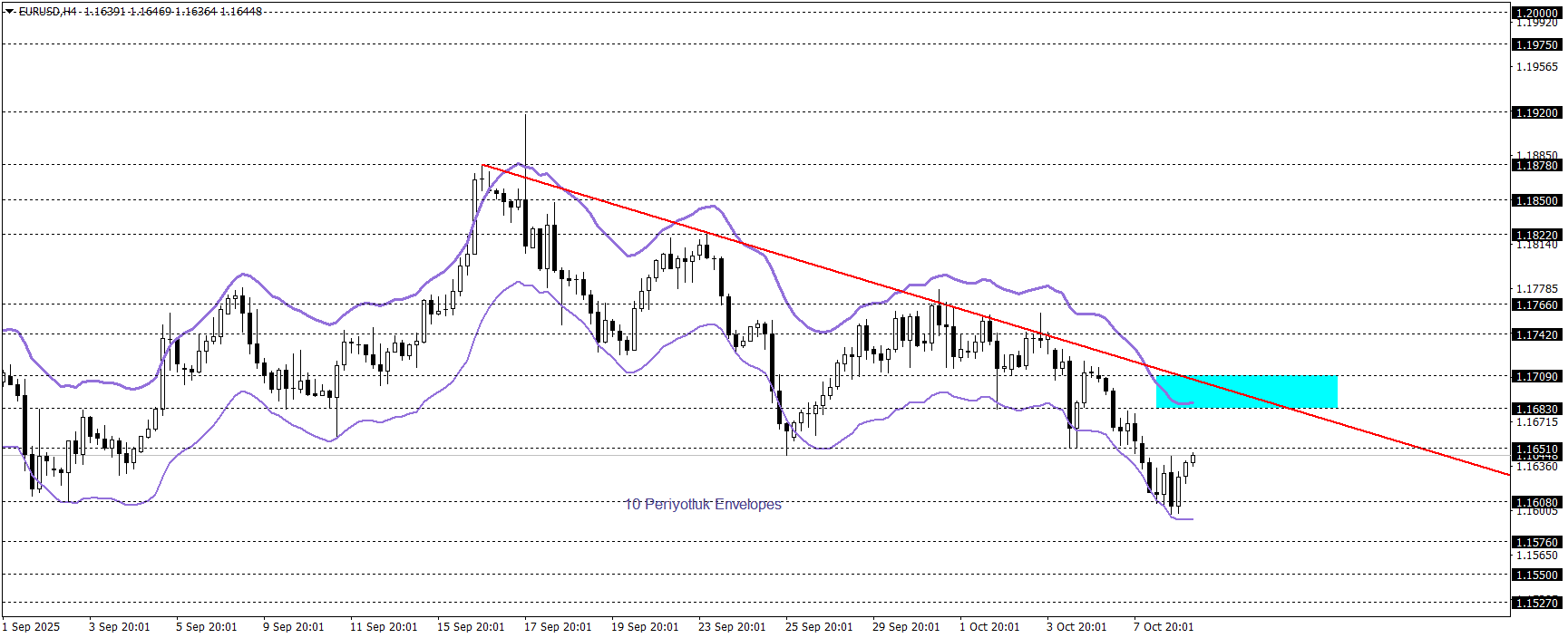Click the 1.16080 price level label
This screenshot has height=638, width=1568.
click(x=1536, y=503)
